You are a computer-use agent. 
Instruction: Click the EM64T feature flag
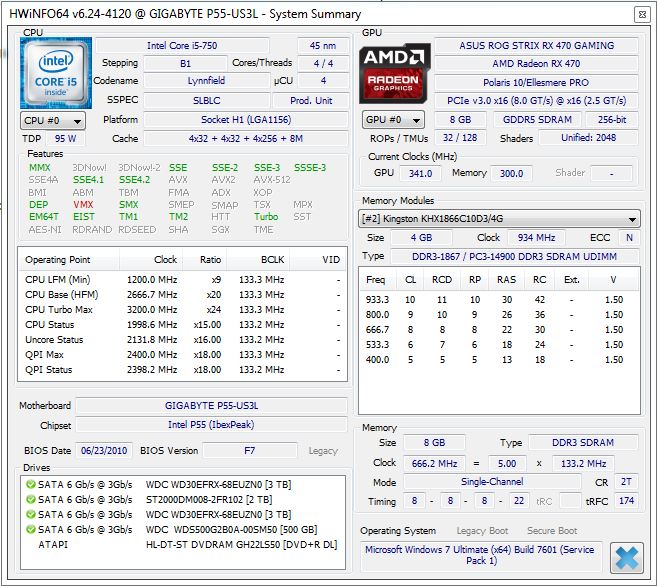click(x=44, y=217)
